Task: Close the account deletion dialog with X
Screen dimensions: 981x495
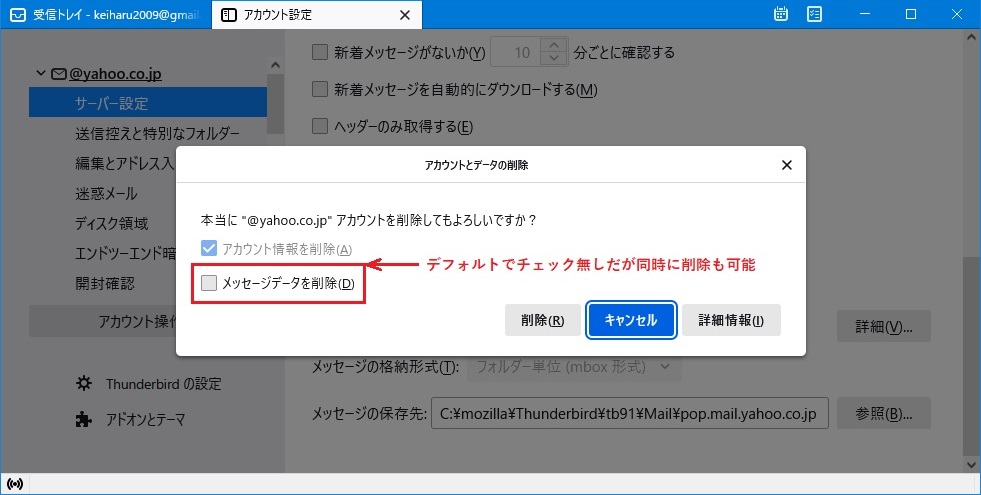Action: 786,165
